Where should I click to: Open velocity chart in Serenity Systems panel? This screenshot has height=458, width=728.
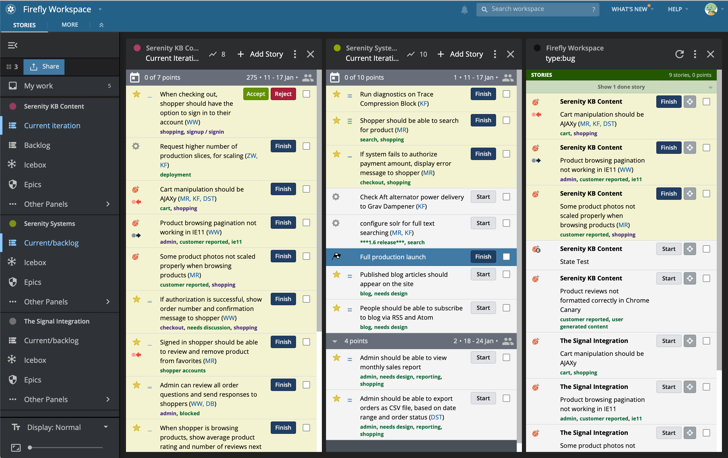(x=417, y=54)
